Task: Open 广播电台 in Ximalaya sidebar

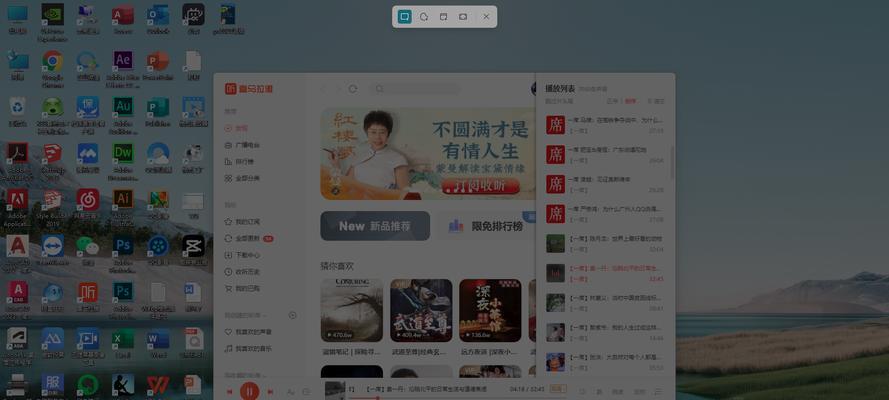Action: point(243,145)
